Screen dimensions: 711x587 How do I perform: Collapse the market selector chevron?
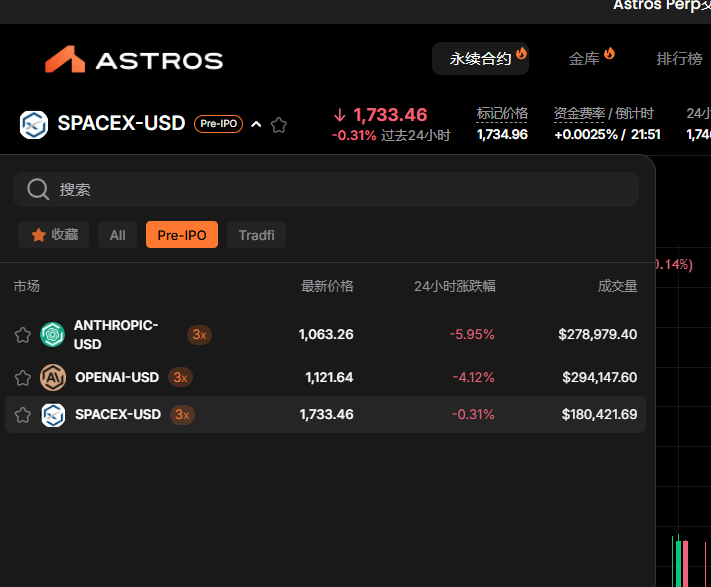pyautogui.click(x=256, y=124)
